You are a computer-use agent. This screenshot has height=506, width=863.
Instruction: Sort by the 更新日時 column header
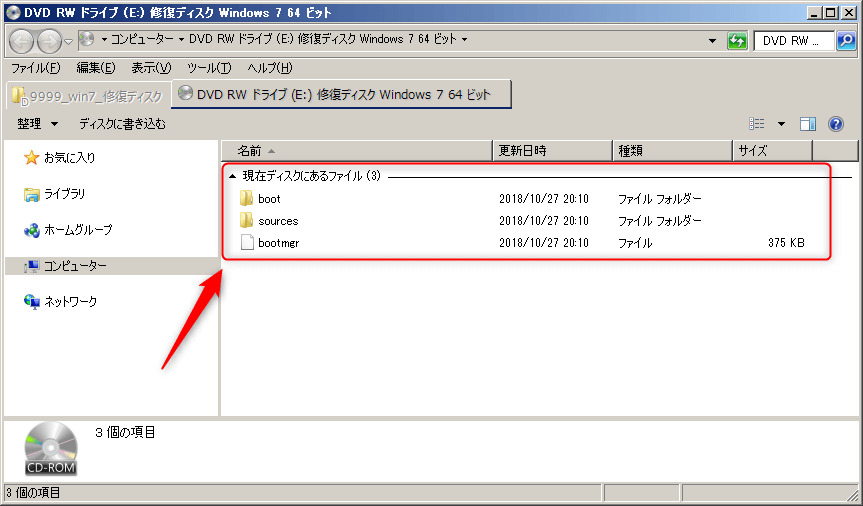[522, 151]
